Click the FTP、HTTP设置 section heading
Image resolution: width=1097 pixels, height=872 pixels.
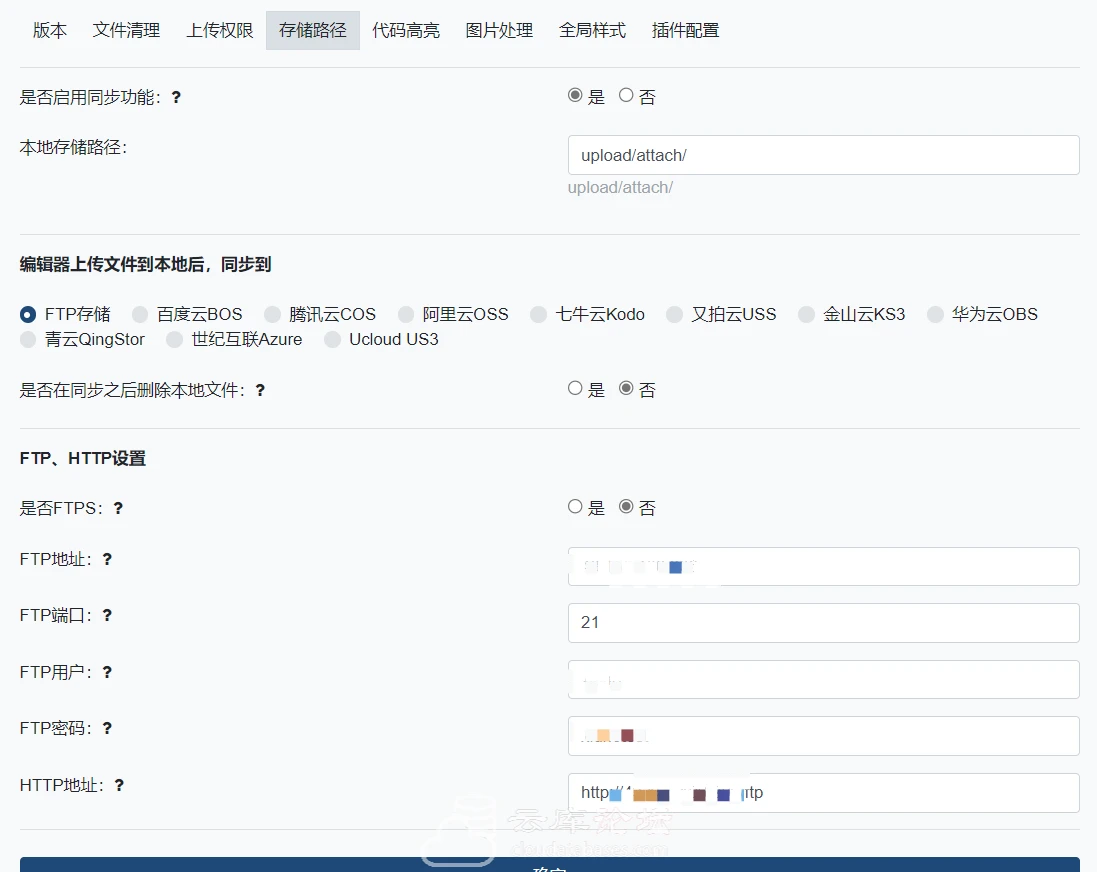(83, 458)
